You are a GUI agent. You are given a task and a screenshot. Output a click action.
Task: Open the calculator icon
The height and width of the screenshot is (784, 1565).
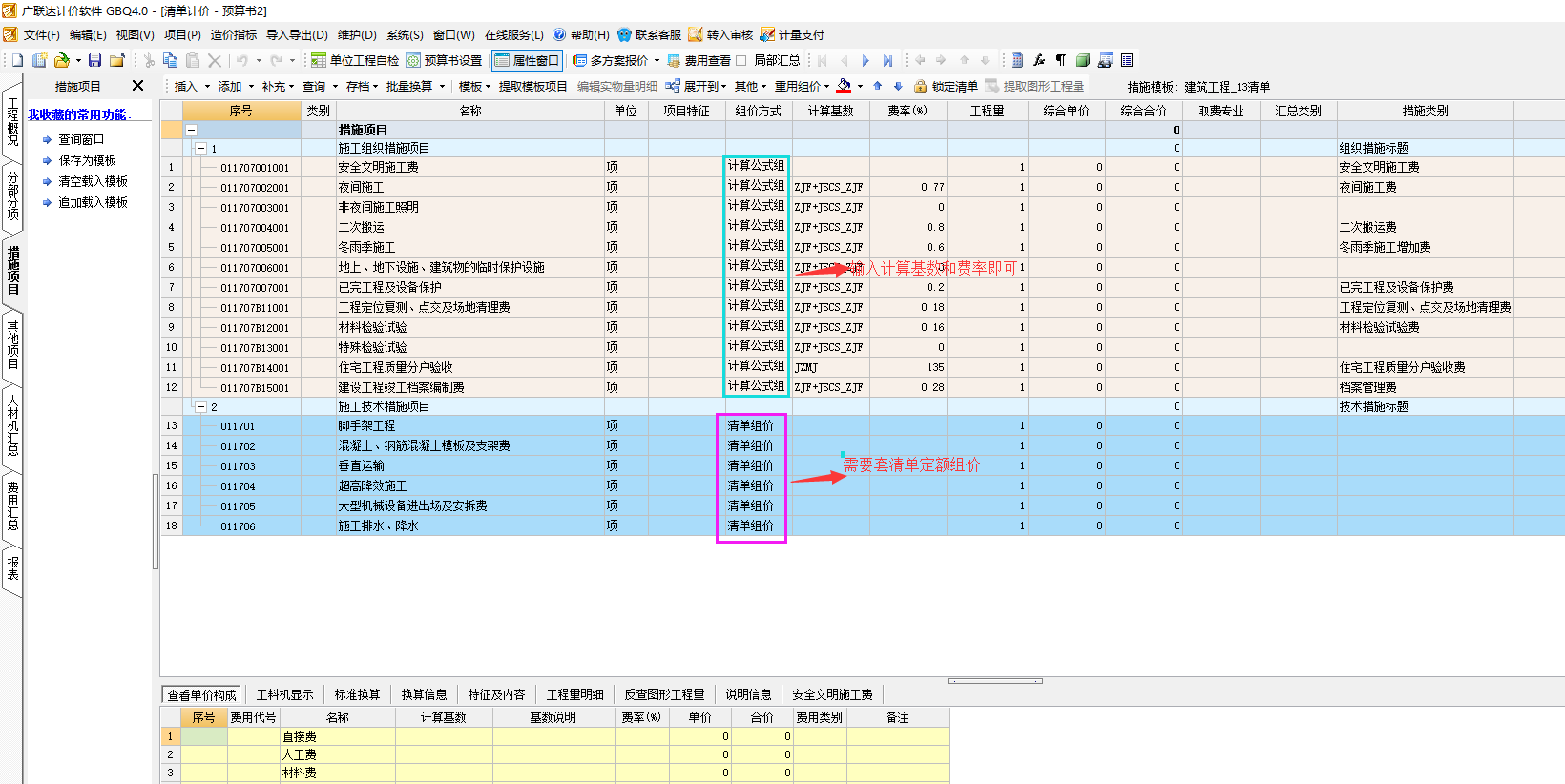[1017, 60]
